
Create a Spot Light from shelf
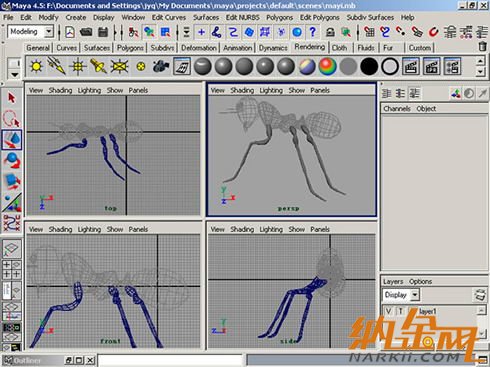98,66
